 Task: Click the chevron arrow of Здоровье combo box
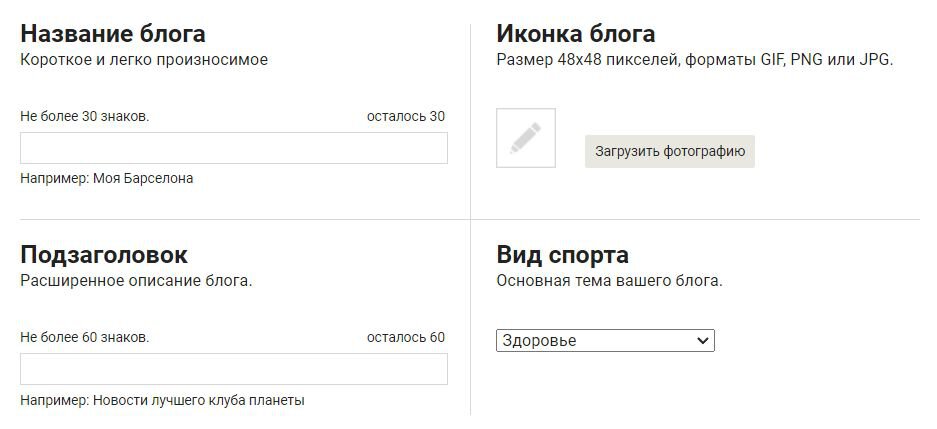[x=703, y=341]
